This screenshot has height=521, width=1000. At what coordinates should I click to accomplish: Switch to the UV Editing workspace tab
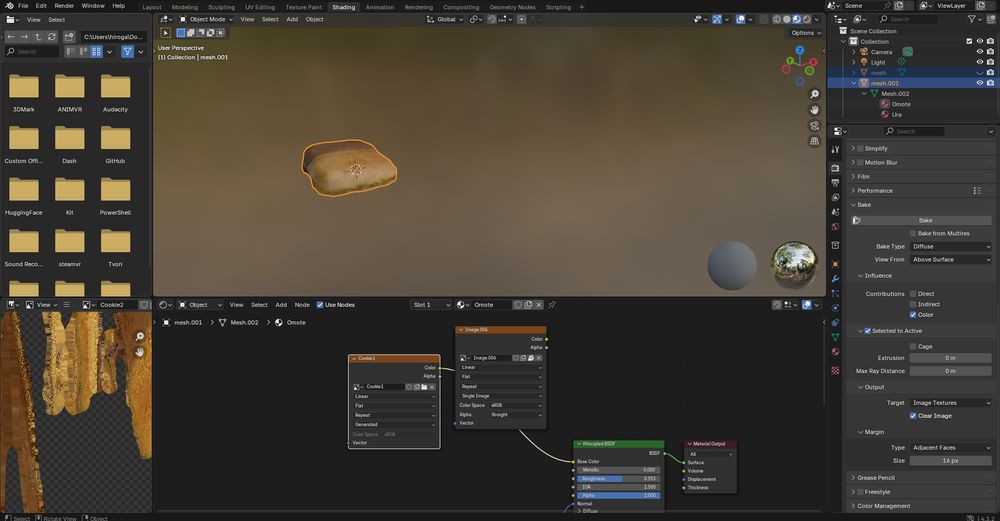(x=259, y=6)
